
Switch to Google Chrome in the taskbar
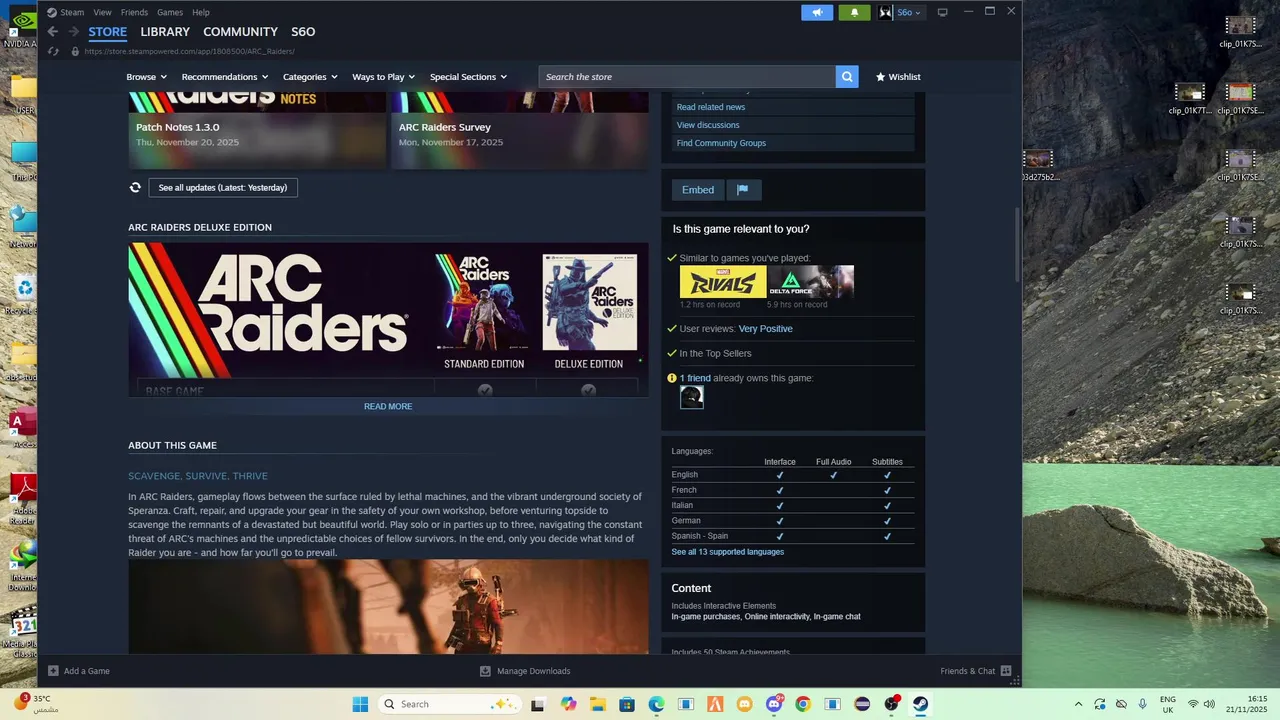803,704
